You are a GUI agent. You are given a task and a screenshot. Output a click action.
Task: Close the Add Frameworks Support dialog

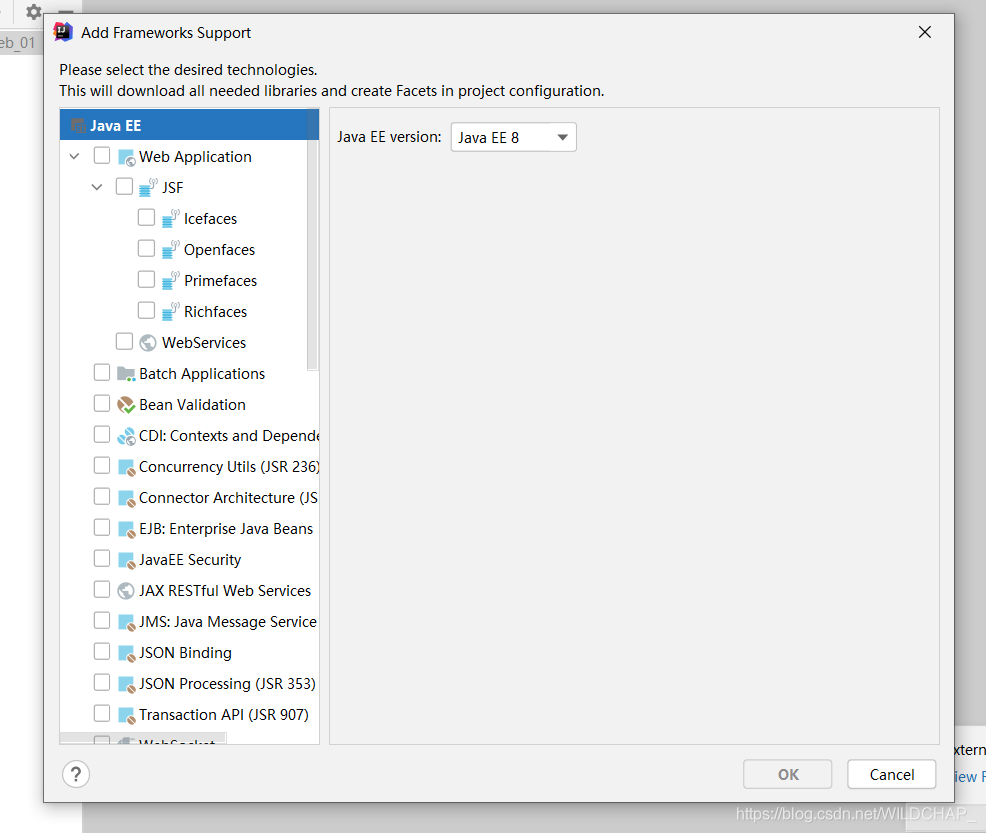pyautogui.click(x=925, y=32)
